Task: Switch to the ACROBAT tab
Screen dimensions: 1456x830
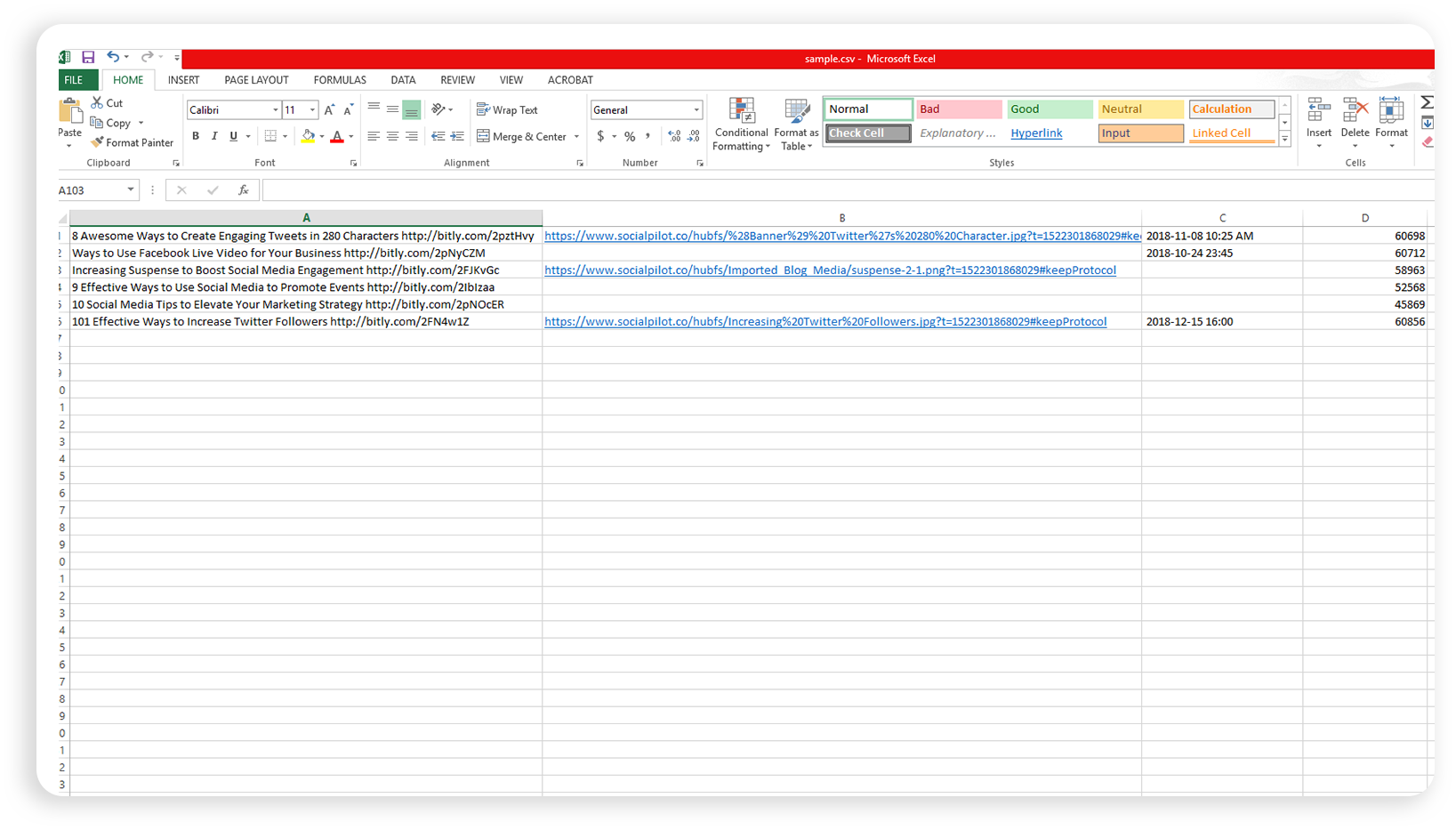Action: [570, 80]
